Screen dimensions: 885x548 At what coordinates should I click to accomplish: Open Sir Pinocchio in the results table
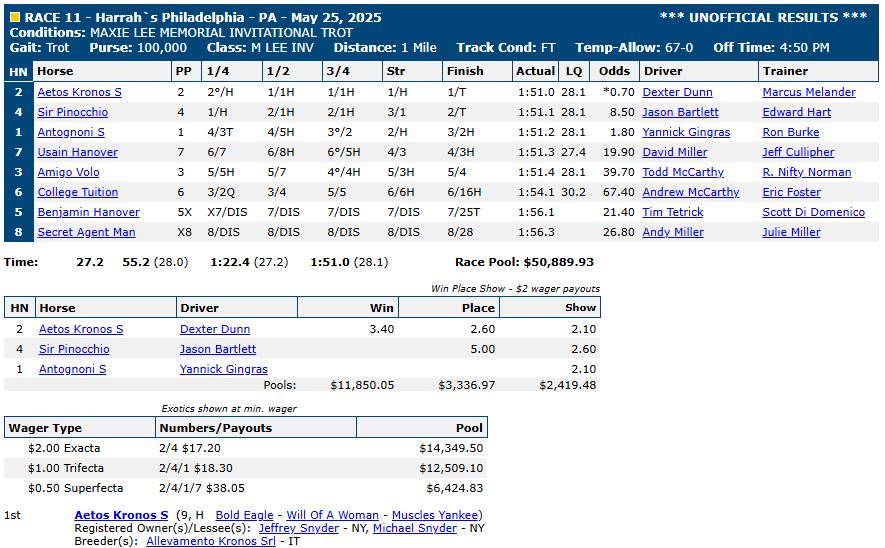coord(73,112)
